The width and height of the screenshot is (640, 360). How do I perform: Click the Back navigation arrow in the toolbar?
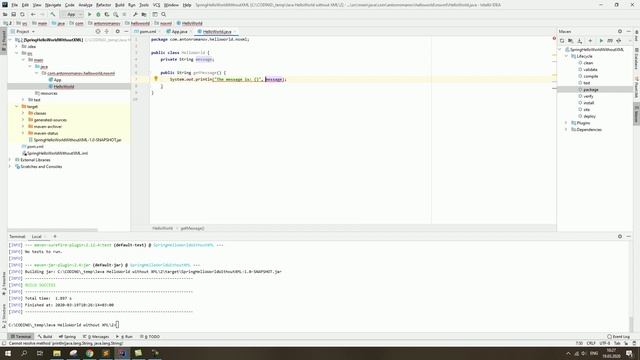[33, 14]
